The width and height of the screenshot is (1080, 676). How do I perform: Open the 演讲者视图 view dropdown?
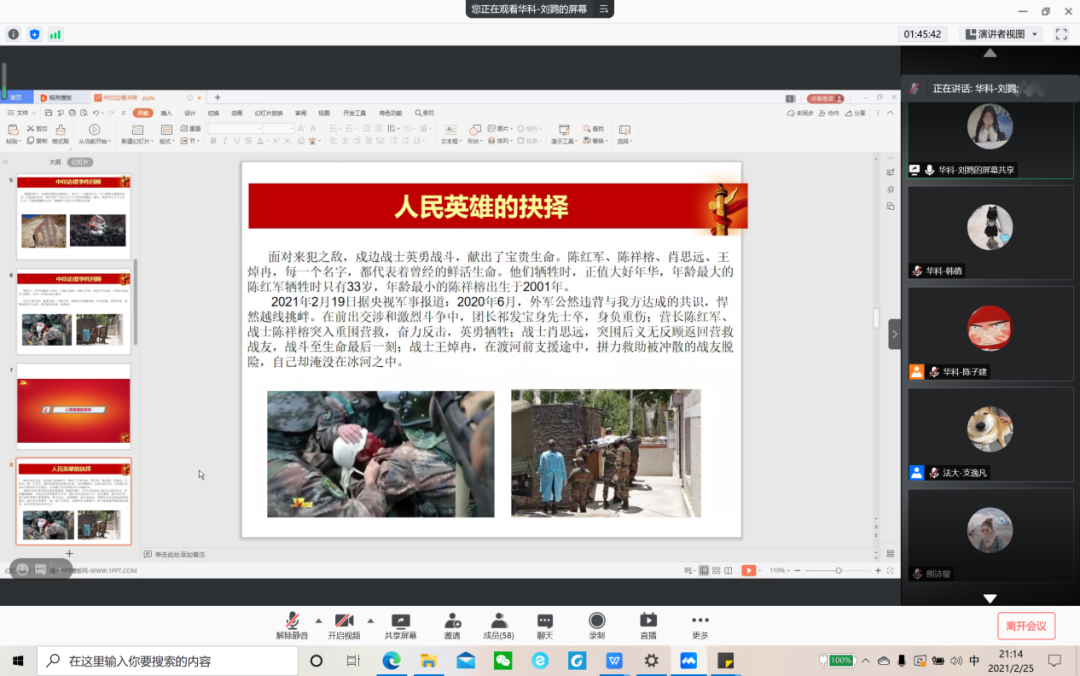click(x=1000, y=34)
